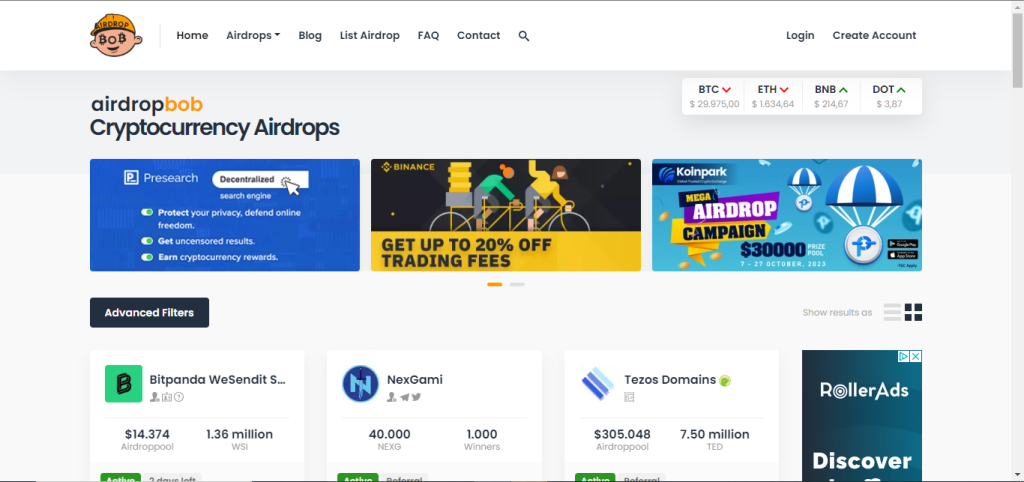This screenshot has height=482, width=1024.
Task: Click KYC ID-card icon under Bitpanda WeSendit
Action: [167, 397]
